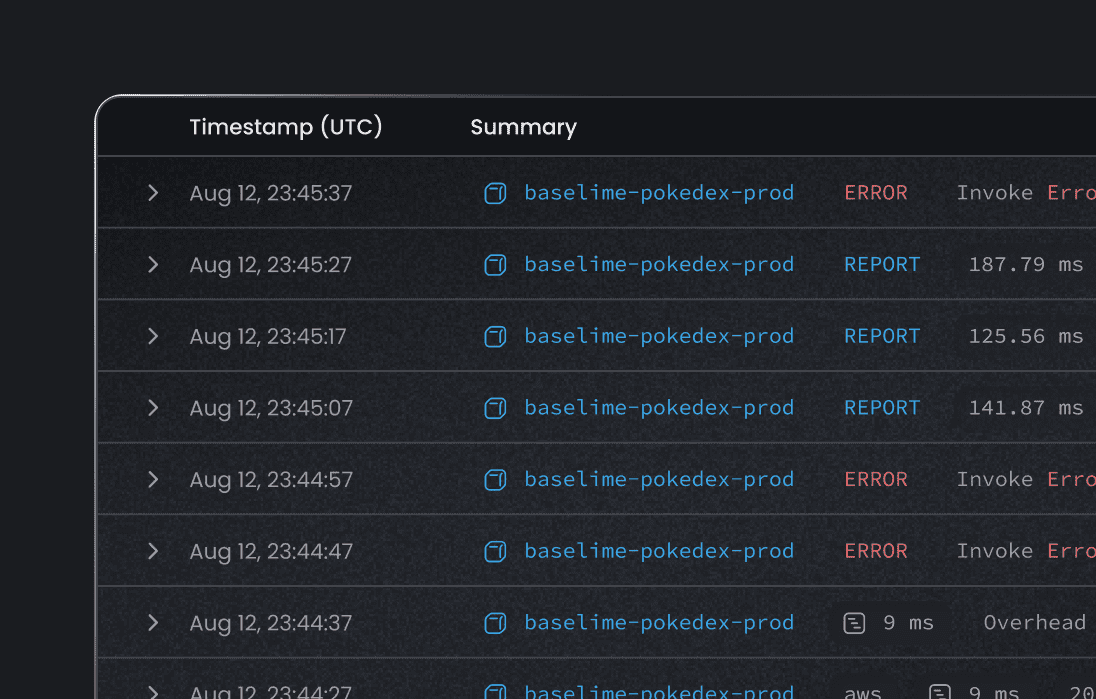Image resolution: width=1096 pixels, height=699 pixels.
Task: Open baselime-pokedex-prod link in 23:45:17 row
Action: coord(659,336)
